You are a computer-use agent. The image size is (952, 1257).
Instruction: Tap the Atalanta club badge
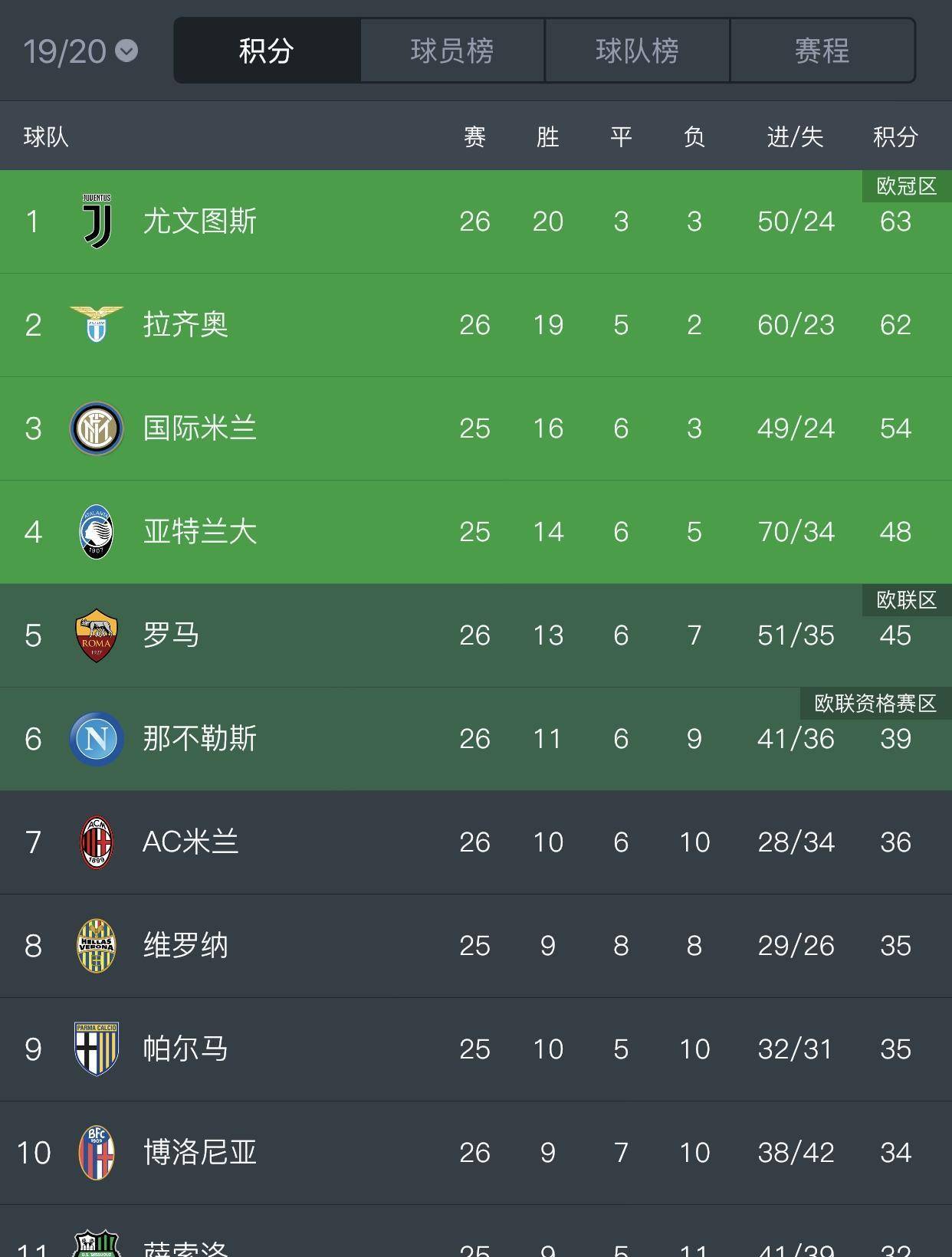tap(97, 532)
